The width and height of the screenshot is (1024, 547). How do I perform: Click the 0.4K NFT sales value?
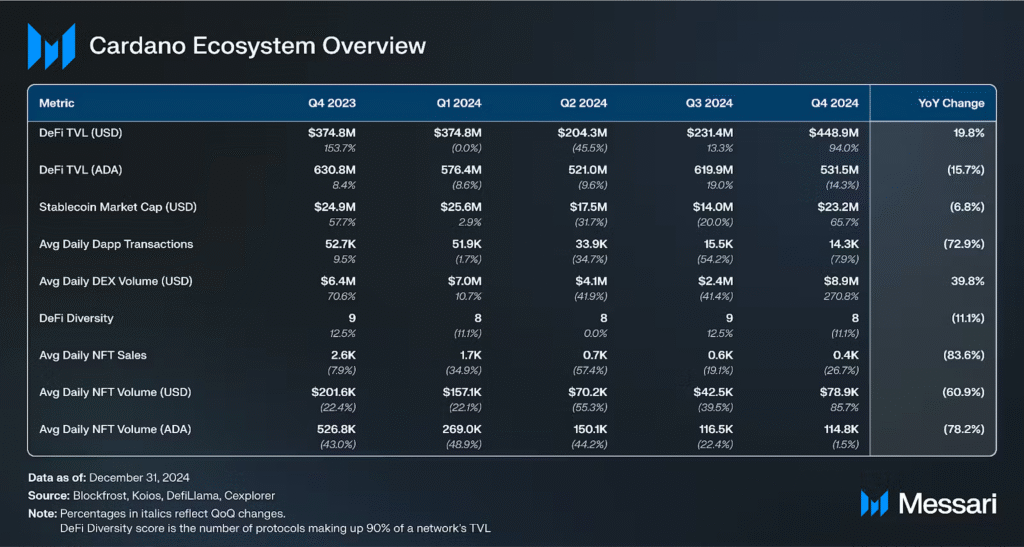[x=846, y=356]
